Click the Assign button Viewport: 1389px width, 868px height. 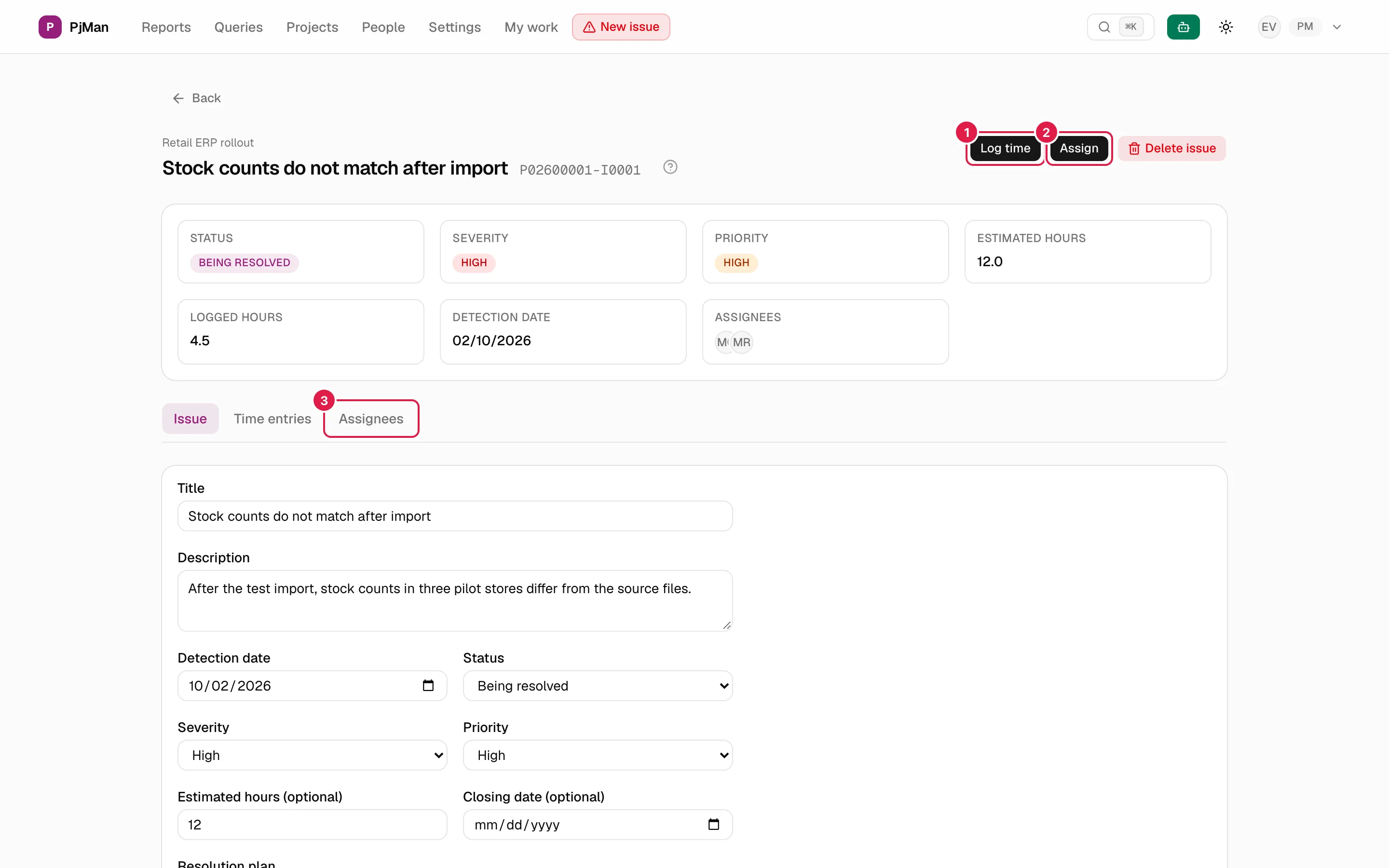point(1078,148)
